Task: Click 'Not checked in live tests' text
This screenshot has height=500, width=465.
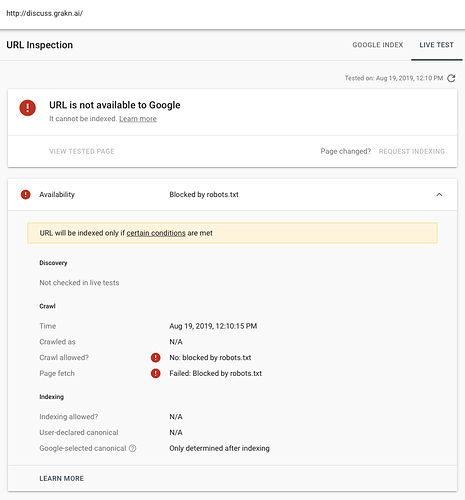Action: (79, 283)
